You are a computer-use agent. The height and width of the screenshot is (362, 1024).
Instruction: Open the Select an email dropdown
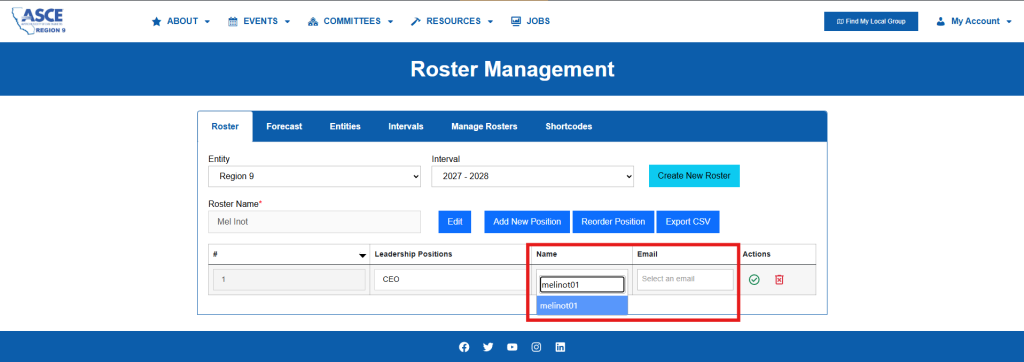click(685, 279)
